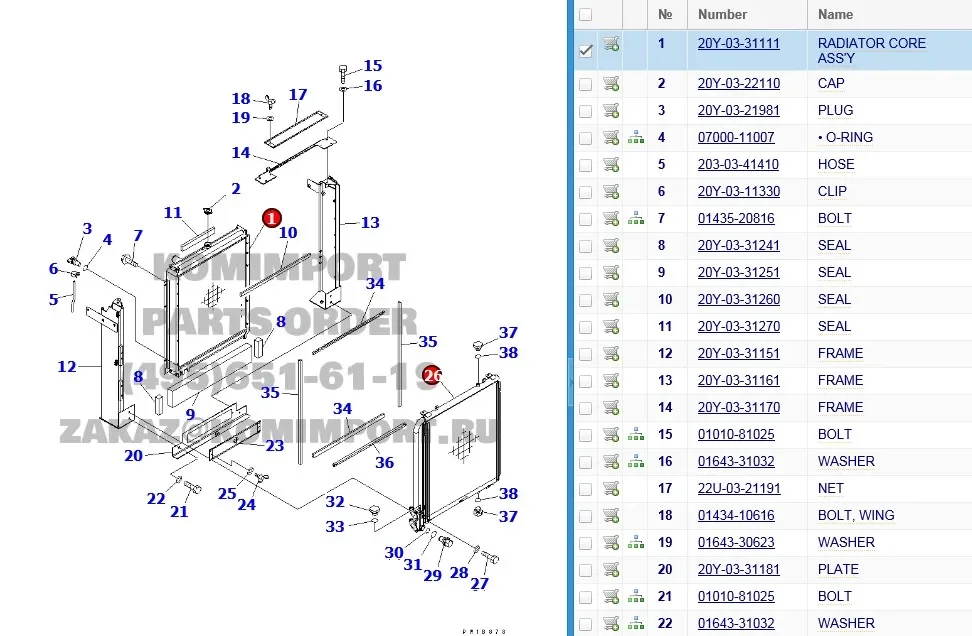Open structure tree icon for row 21 BOLT

pos(635,596)
